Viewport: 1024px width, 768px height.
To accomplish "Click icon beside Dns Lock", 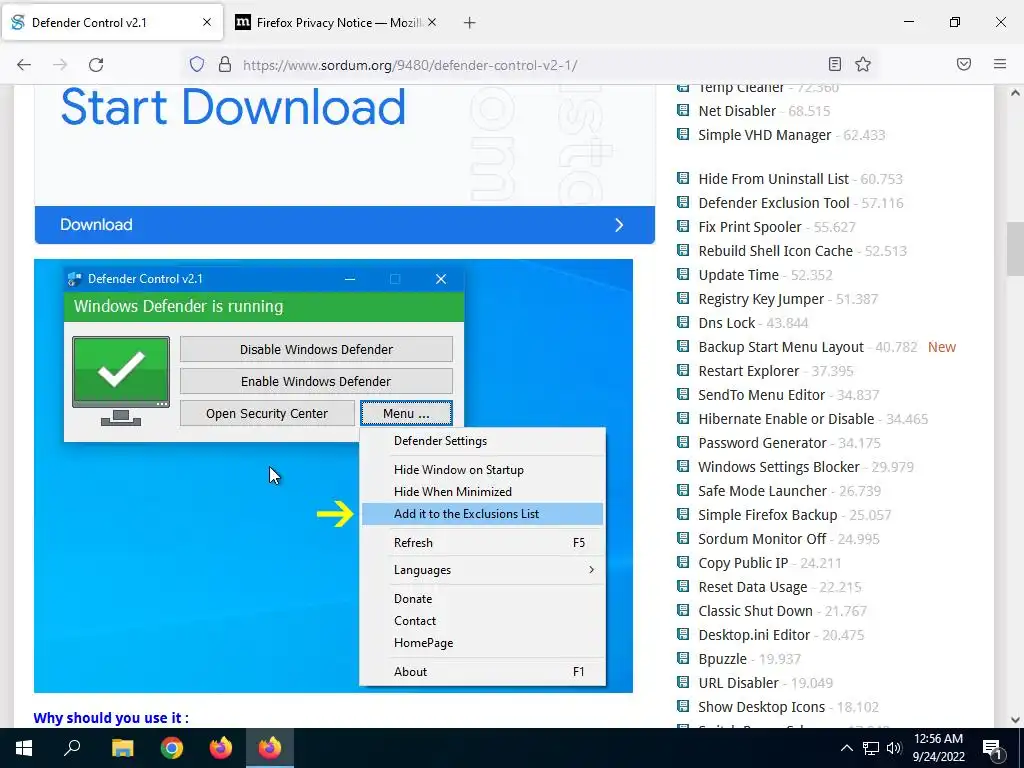I will point(683,322).
